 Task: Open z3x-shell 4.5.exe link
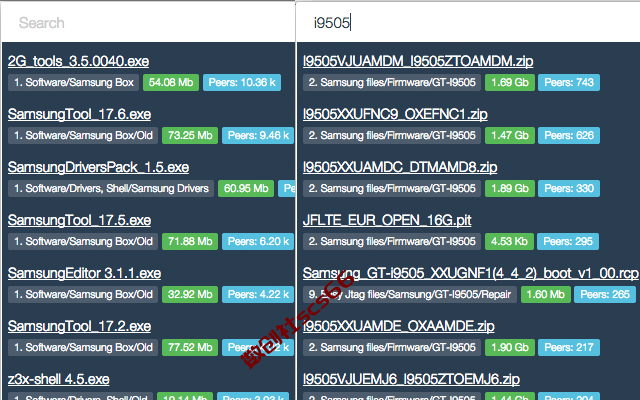[59, 380]
